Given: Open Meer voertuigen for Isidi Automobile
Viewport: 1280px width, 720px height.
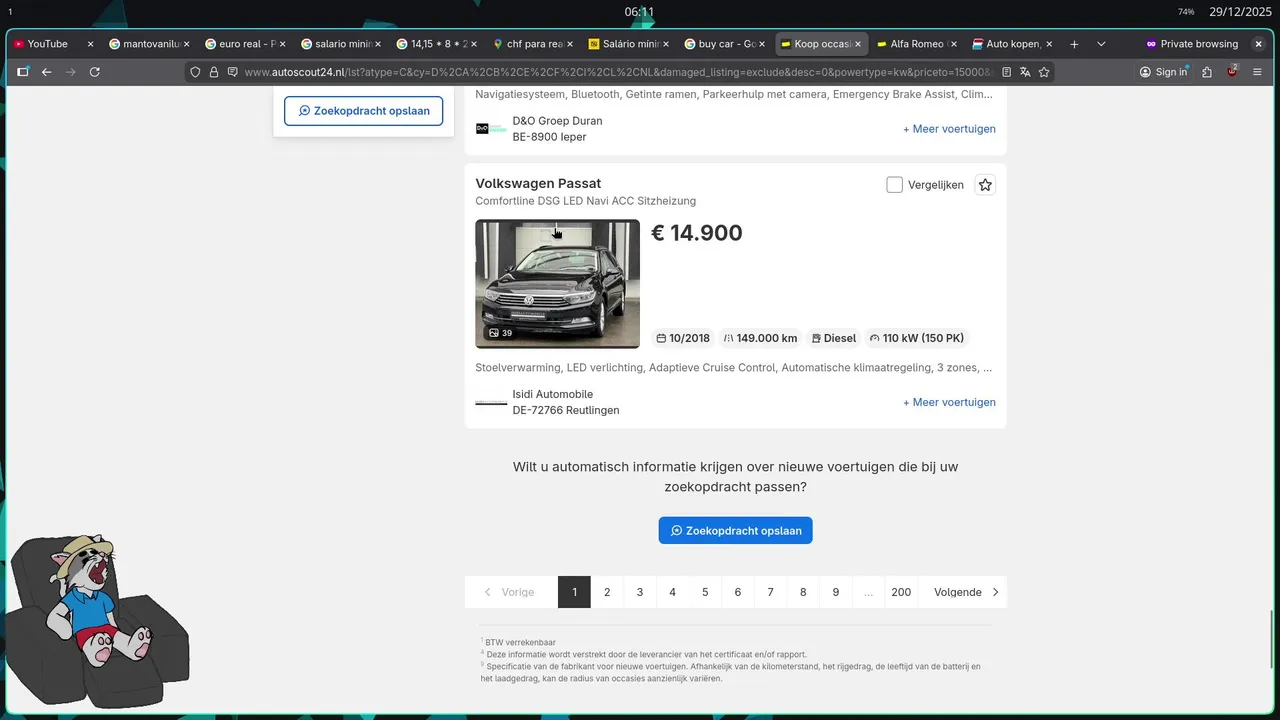Looking at the screenshot, I should [x=949, y=402].
